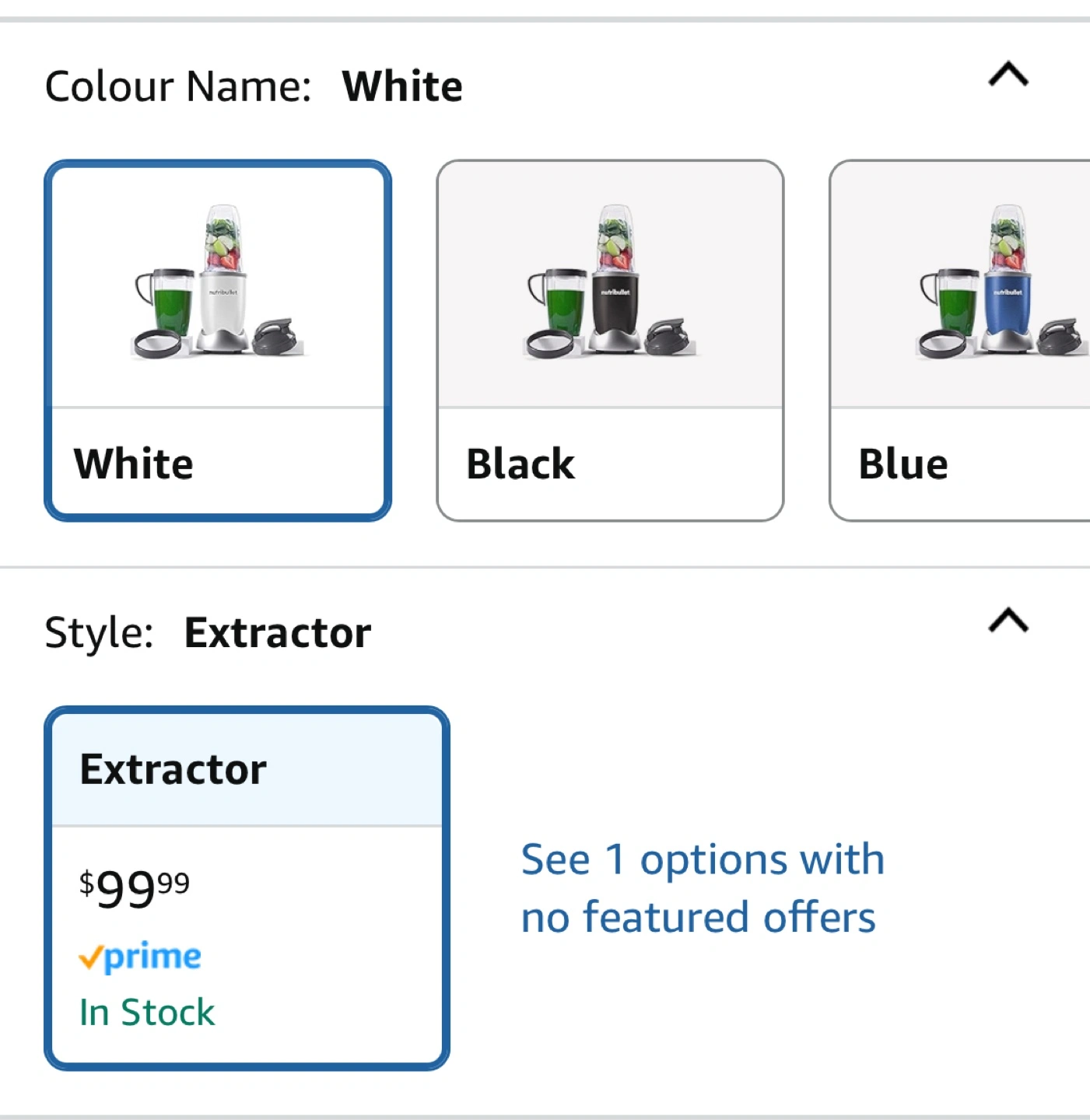This screenshot has width=1090, height=1120.
Task: Click the In Stock availability text
Action: pyautogui.click(x=147, y=1013)
